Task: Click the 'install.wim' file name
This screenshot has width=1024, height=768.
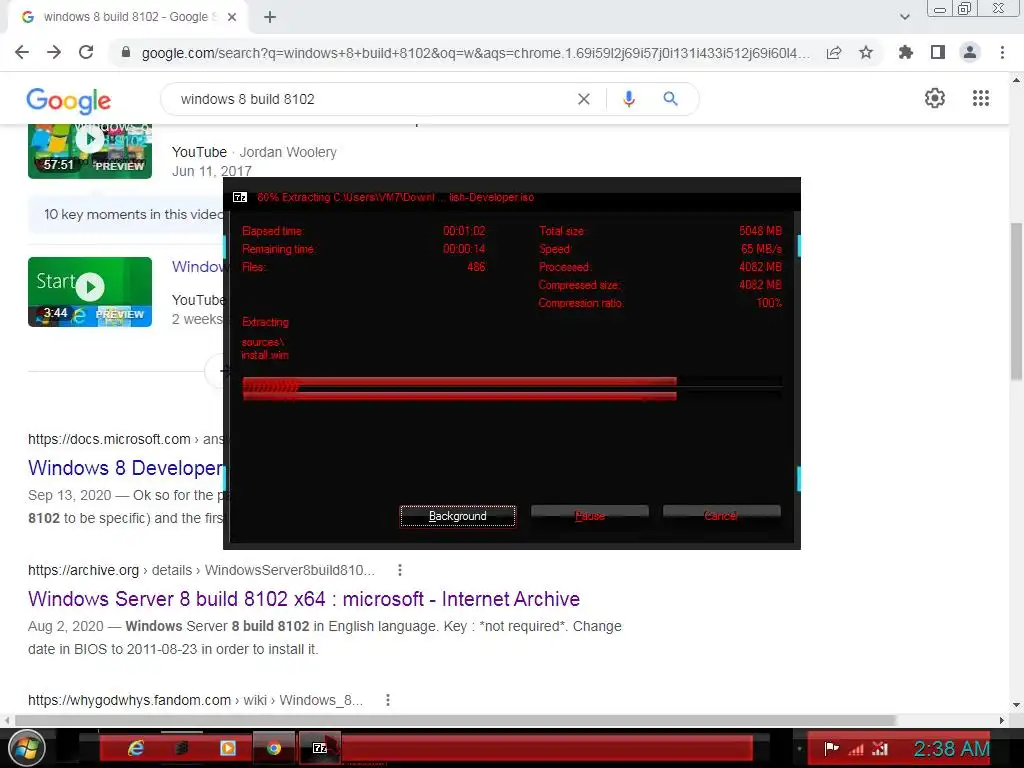Action: pyautogui.click(x=264, y=355)
